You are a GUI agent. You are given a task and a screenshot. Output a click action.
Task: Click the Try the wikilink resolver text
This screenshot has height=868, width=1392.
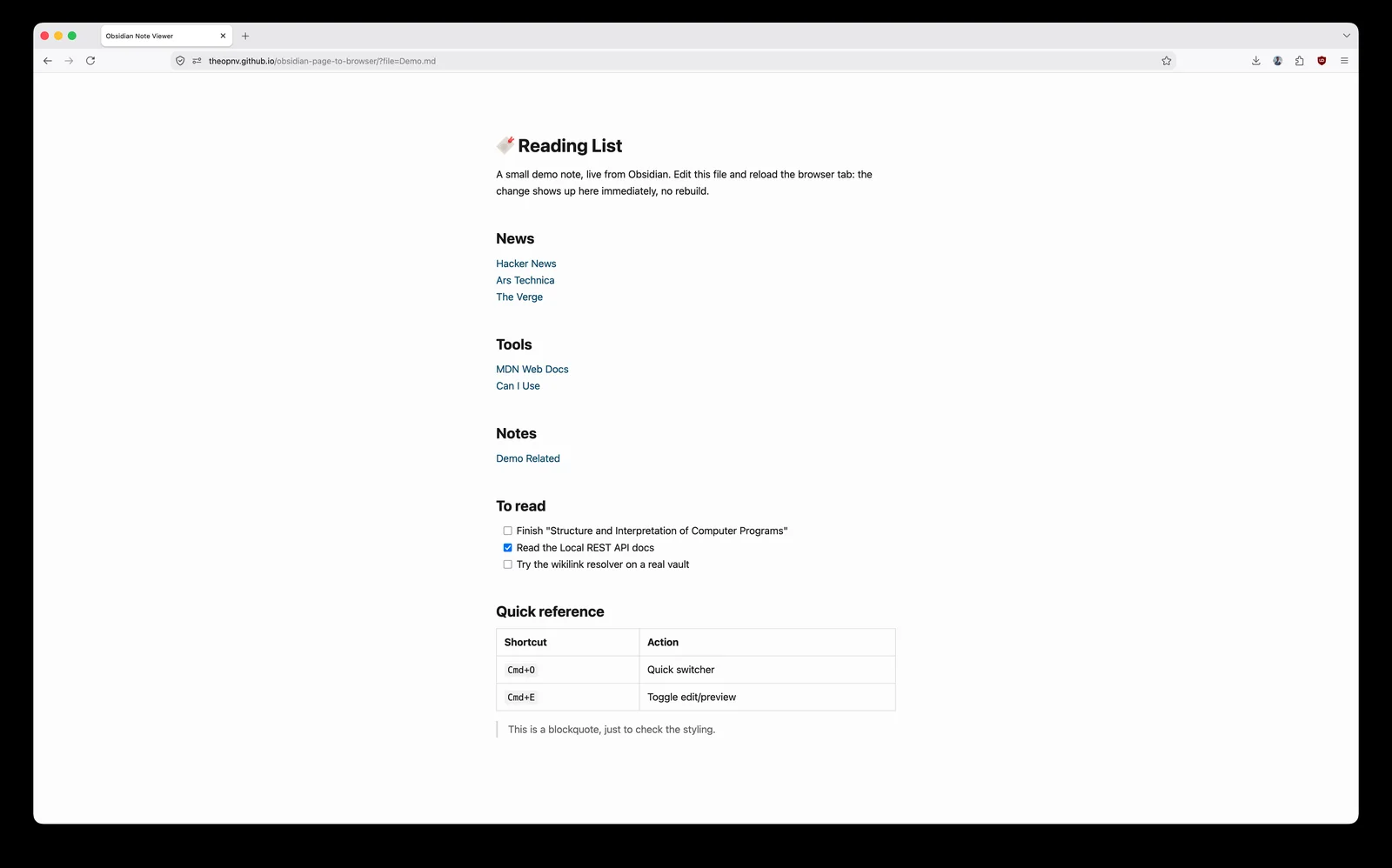603,564
